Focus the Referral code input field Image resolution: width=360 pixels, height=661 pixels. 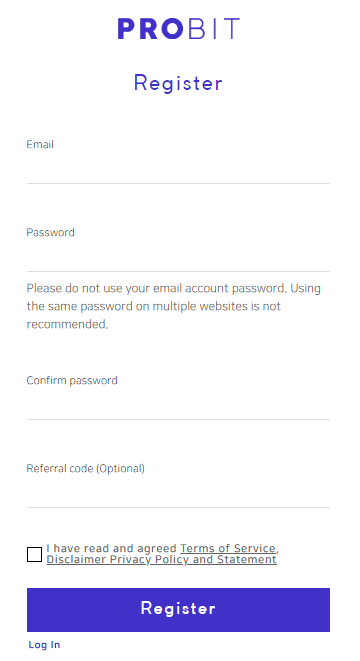point(178,495)
